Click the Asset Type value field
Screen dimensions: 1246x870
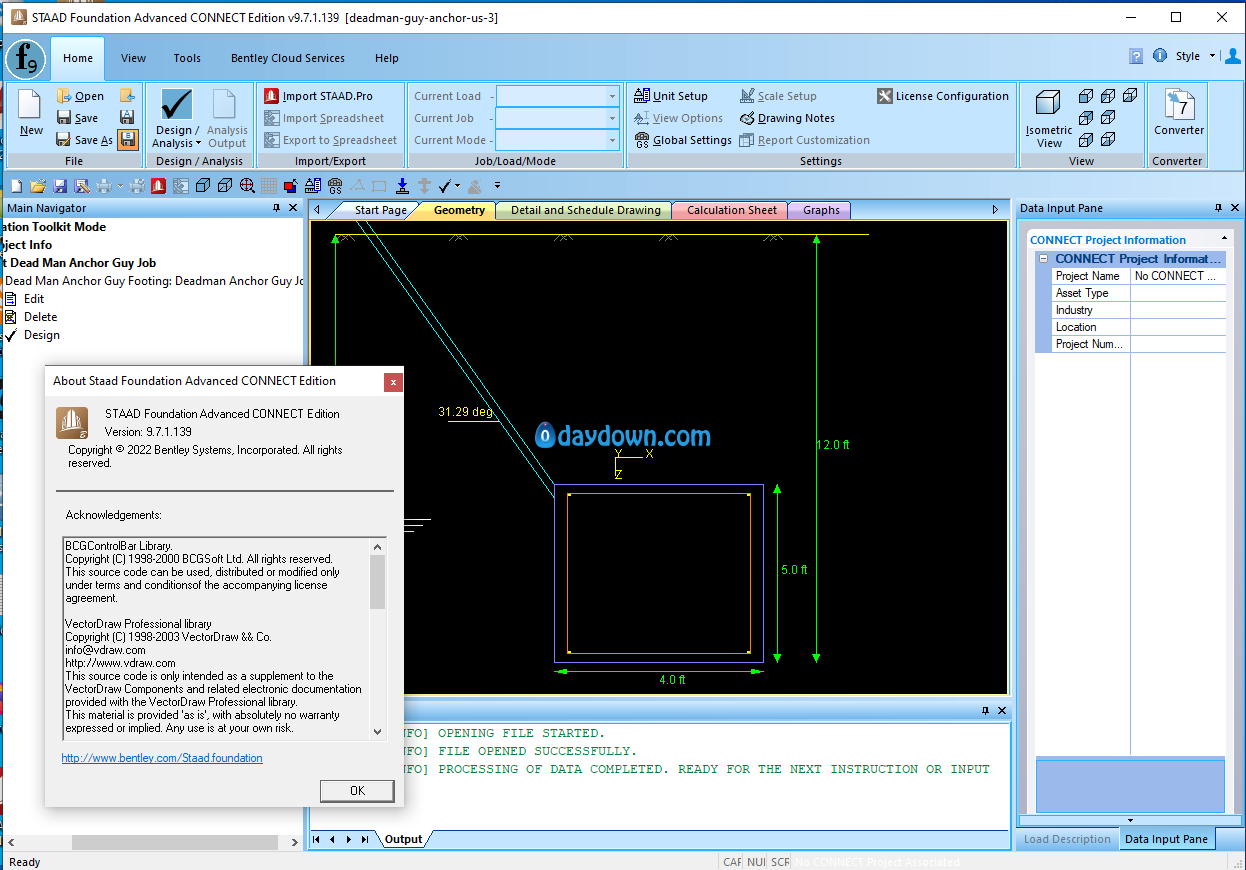1178,293
